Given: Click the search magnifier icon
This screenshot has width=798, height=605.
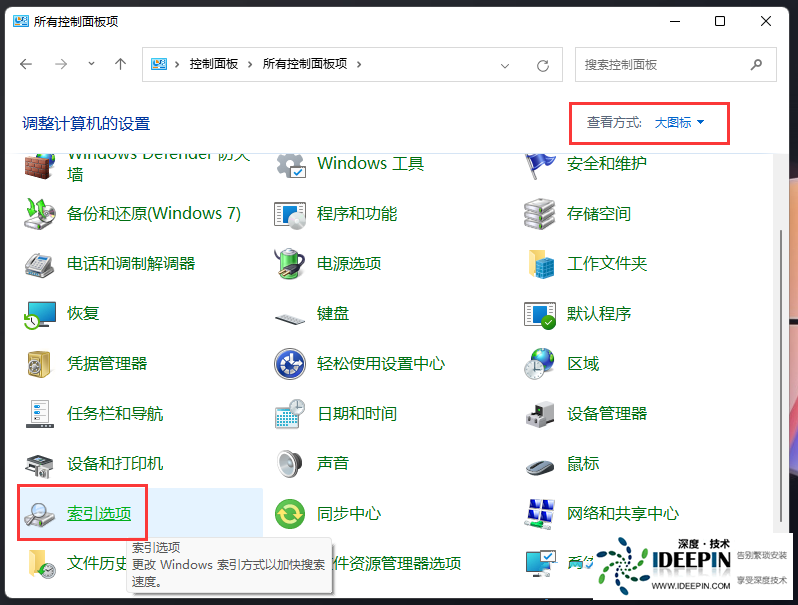Looking at the screenshot, I should (756, 65).
